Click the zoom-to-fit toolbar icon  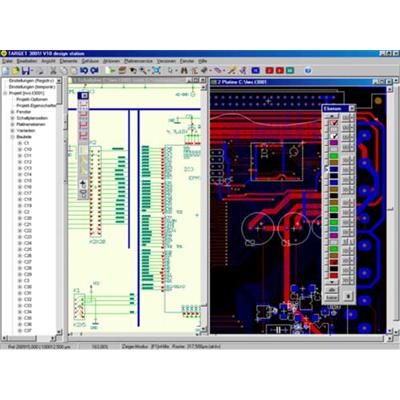point(156,71)
